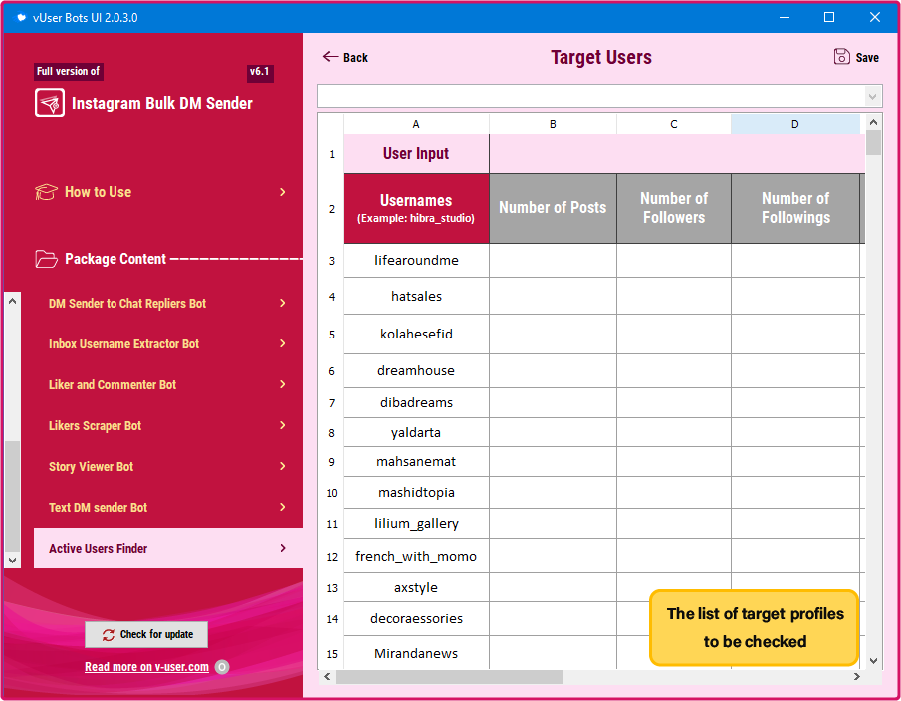Image resolution: width=901 pixels, height=701 pixels.
Task: Select column A header
Action: coord(416,124)
